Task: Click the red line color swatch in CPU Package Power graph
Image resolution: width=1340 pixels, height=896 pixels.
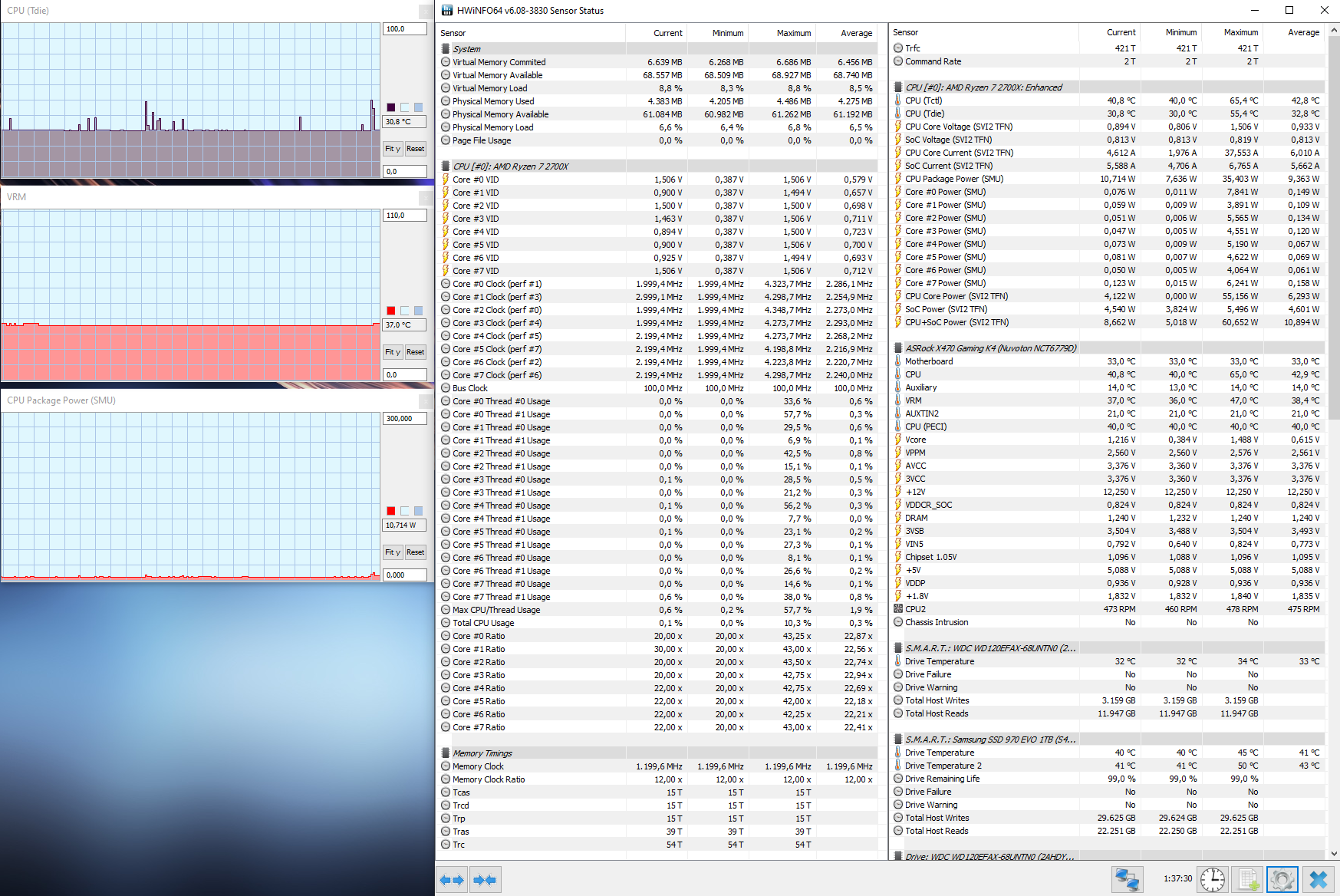Action: (391, 511)
